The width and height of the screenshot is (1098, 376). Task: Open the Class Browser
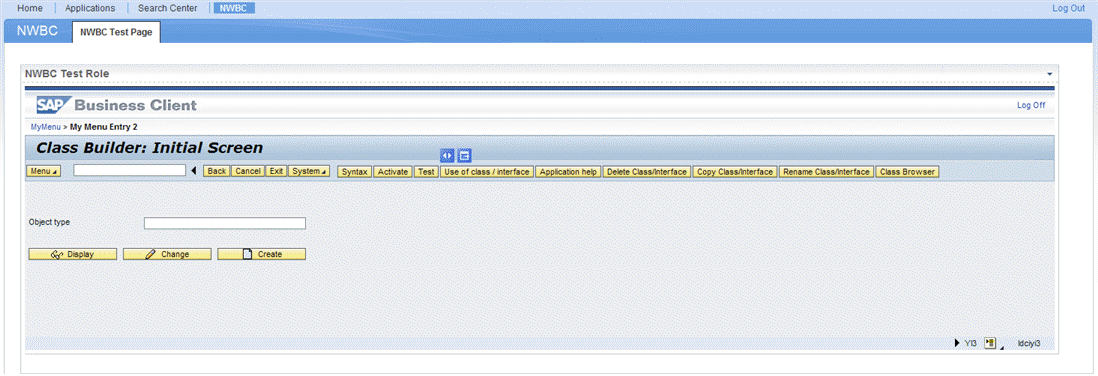click(908, 172)
